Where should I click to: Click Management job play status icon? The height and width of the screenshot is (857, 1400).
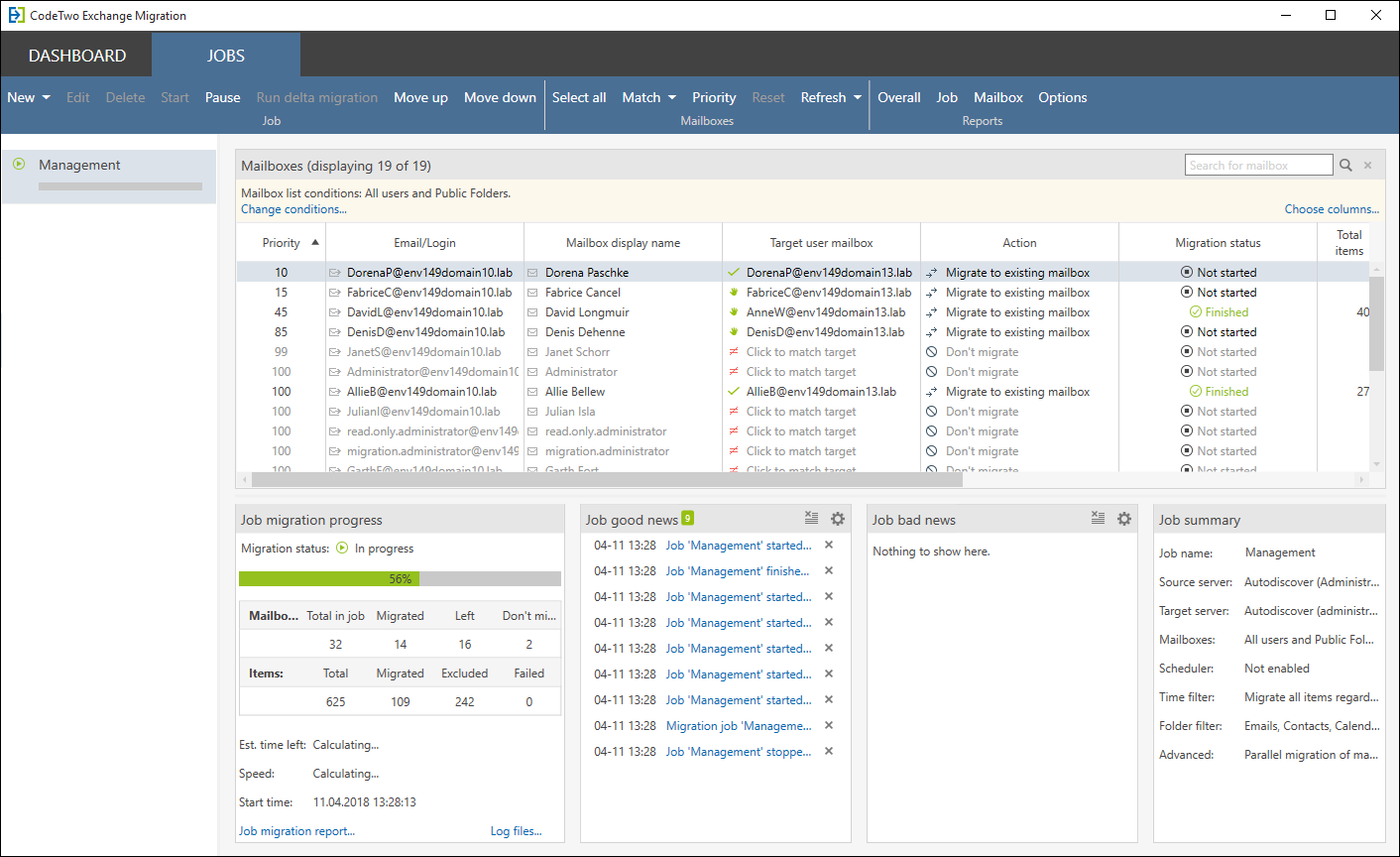[x=19, y=165]
